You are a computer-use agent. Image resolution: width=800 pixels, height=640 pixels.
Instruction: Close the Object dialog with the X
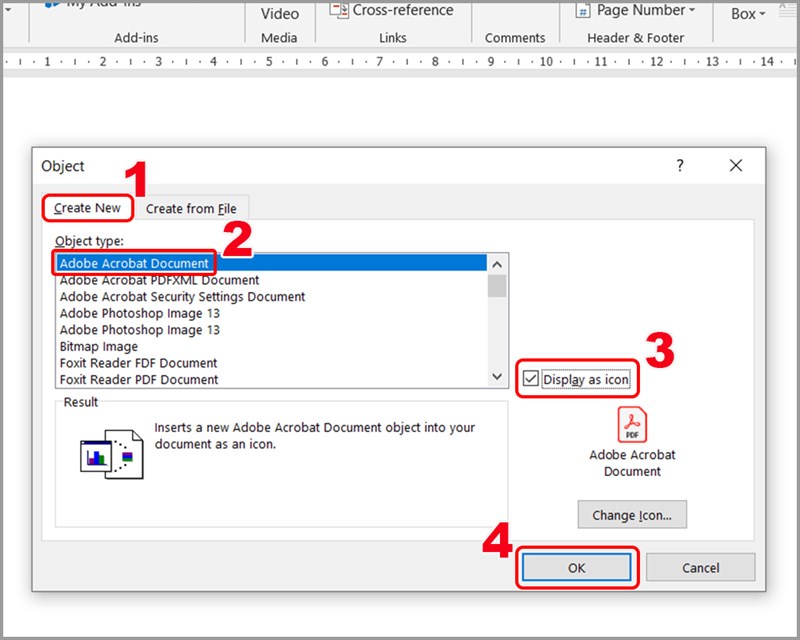pos(736,166)
